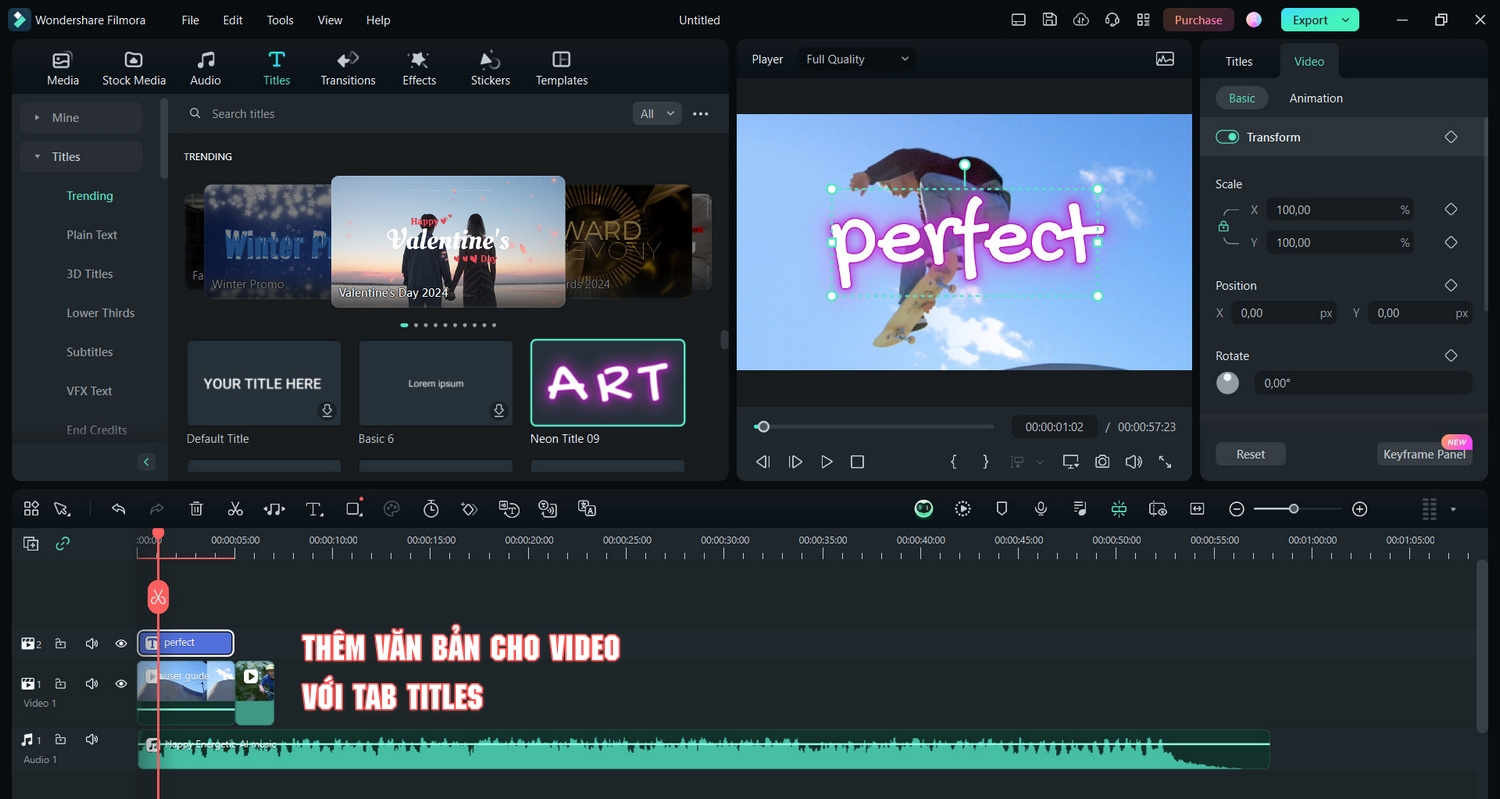Image resolution: width=1500 pixels, height=799 pixels.
Task: Select the Split tool in the timeline toolbar
Action: [x=235, y=508]
